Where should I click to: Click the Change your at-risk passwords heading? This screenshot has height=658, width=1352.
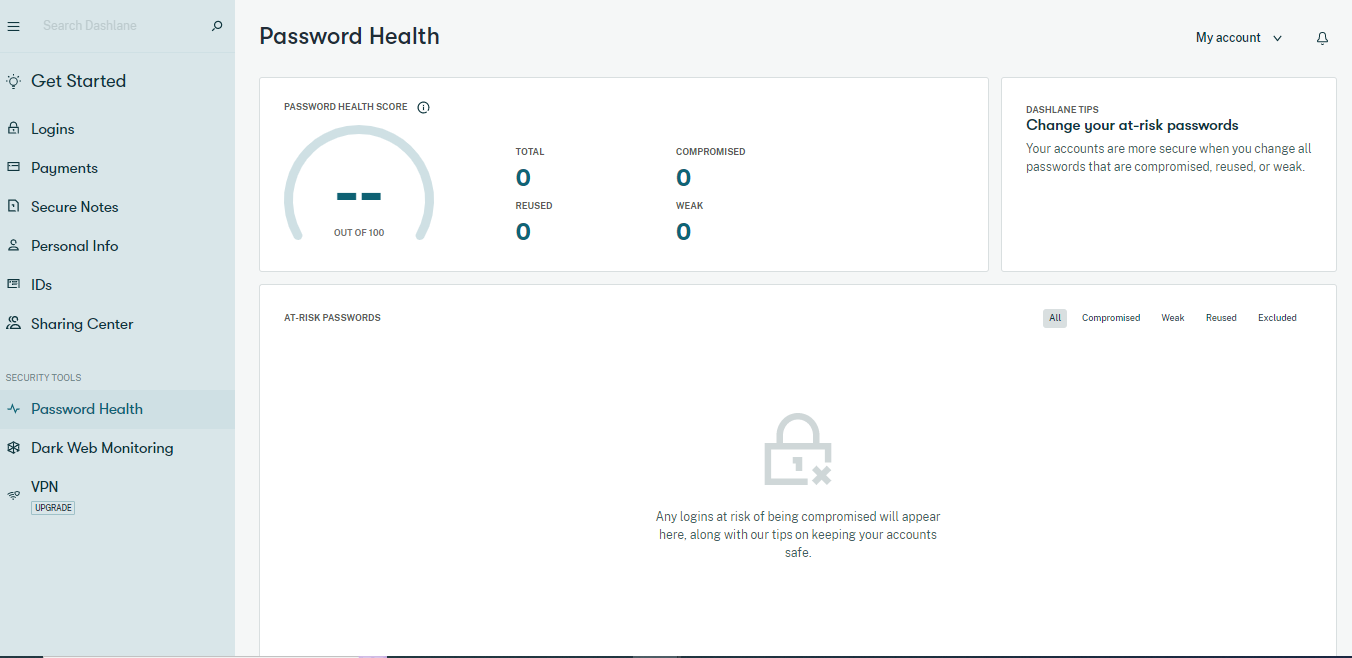tap(1132, 125)
